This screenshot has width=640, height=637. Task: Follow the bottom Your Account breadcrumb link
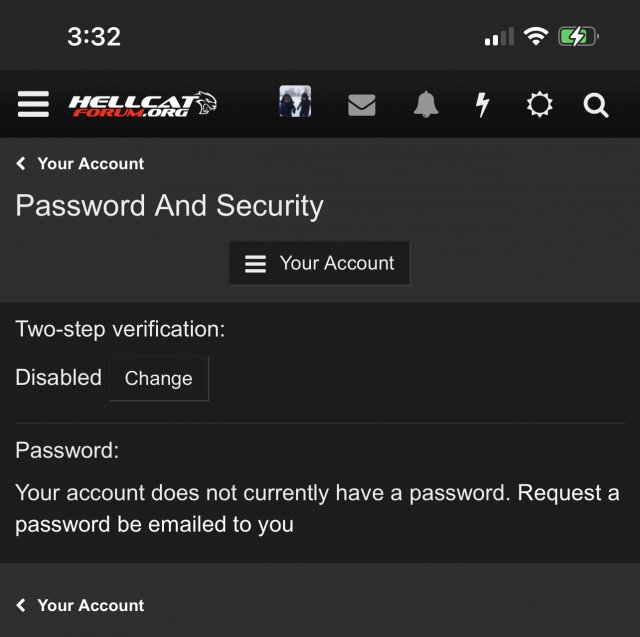(90, 605)
